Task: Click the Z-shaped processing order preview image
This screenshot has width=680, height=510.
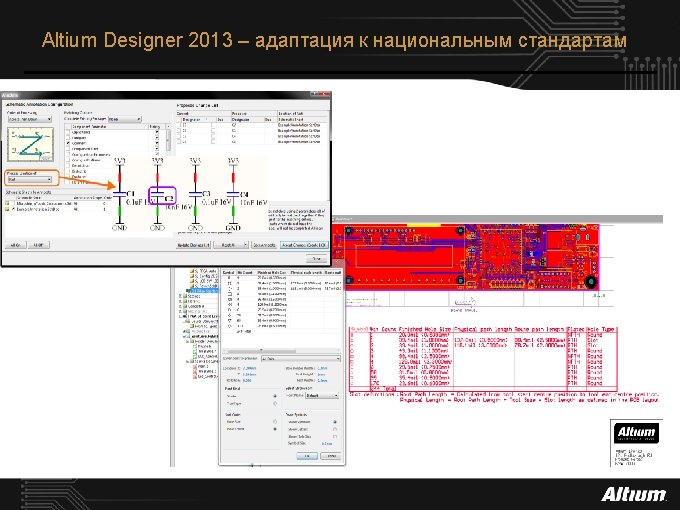Action: pos(30,144)
